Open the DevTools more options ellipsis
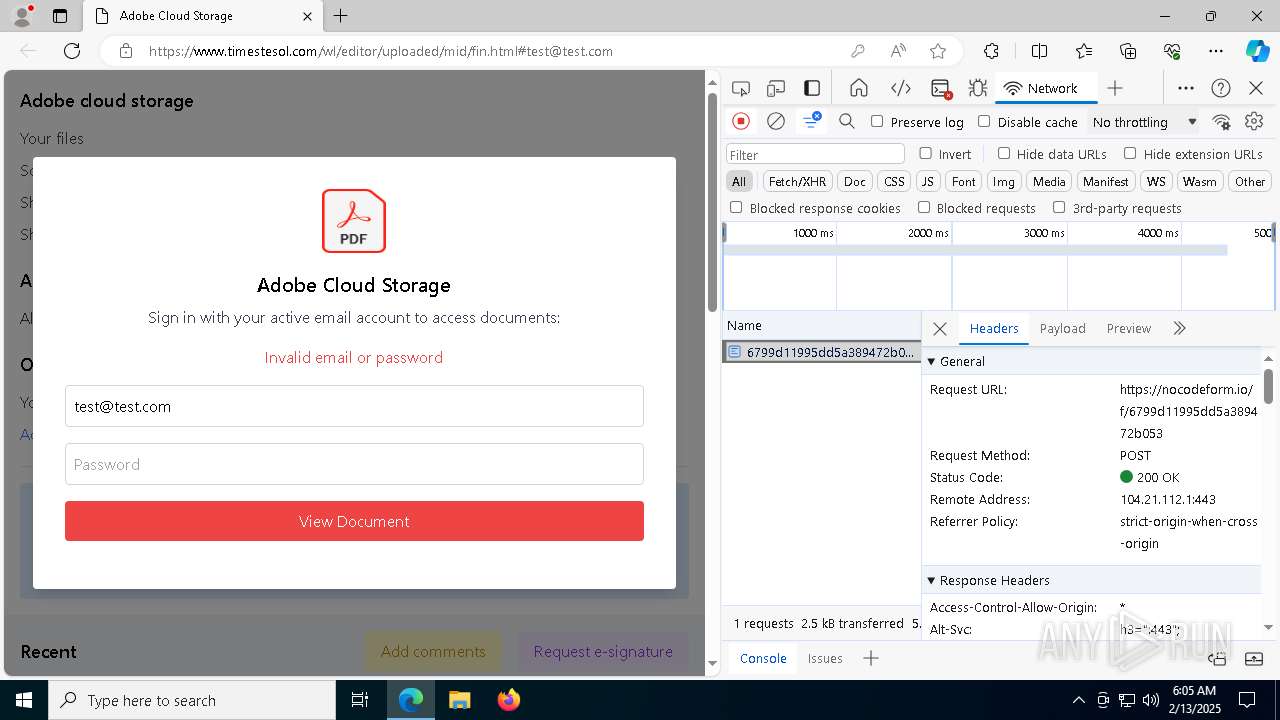 [1186, 88]
